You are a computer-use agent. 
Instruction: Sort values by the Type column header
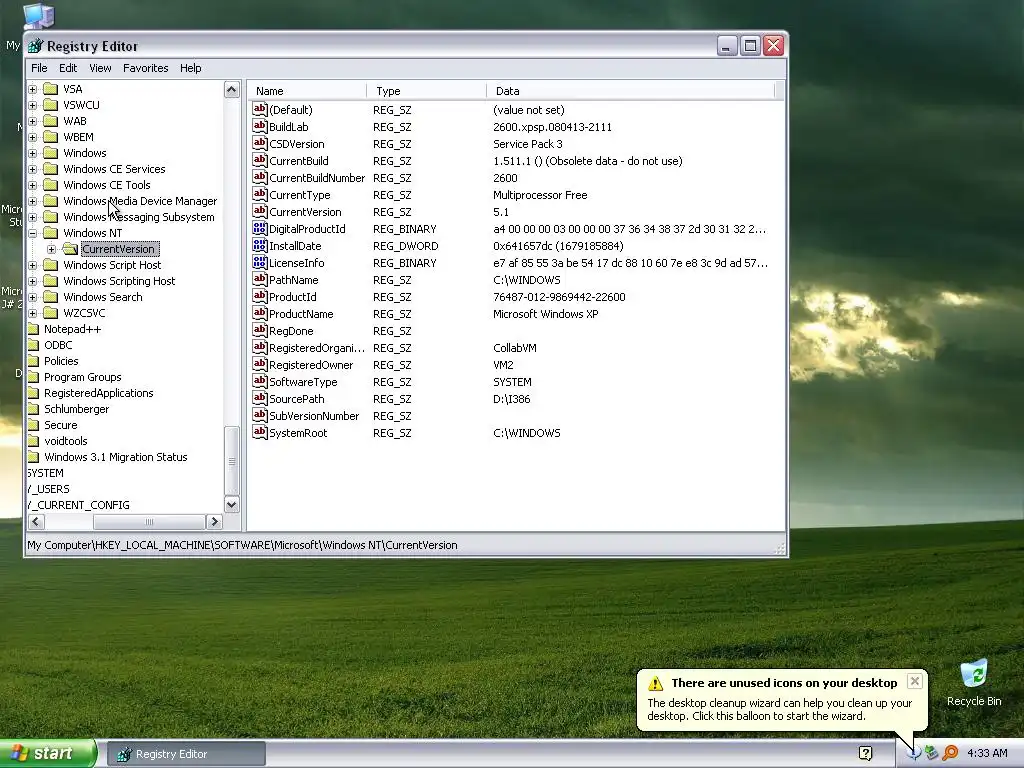(x=426, y=91)
